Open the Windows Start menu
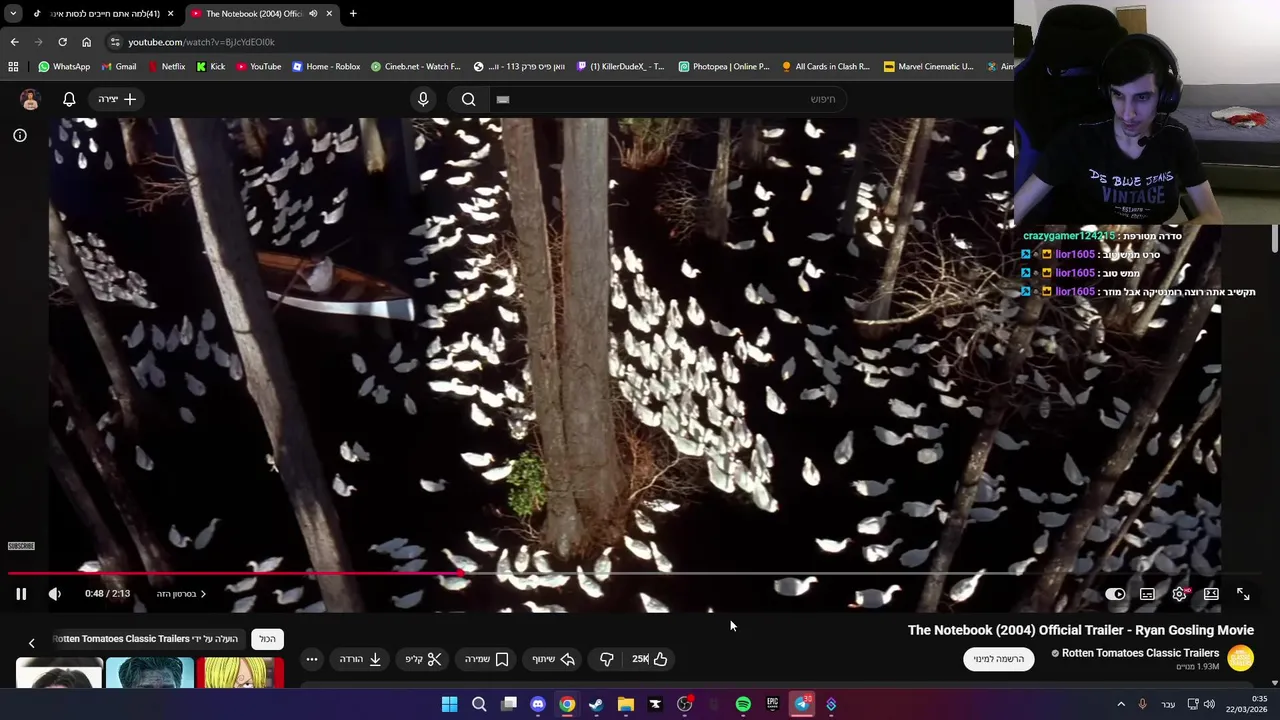 tap(450, 705)
